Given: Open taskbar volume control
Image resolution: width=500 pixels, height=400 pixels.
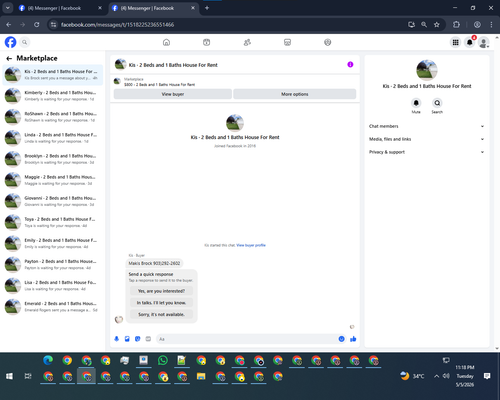Looking at the screenshot, I should coord(446,376).
